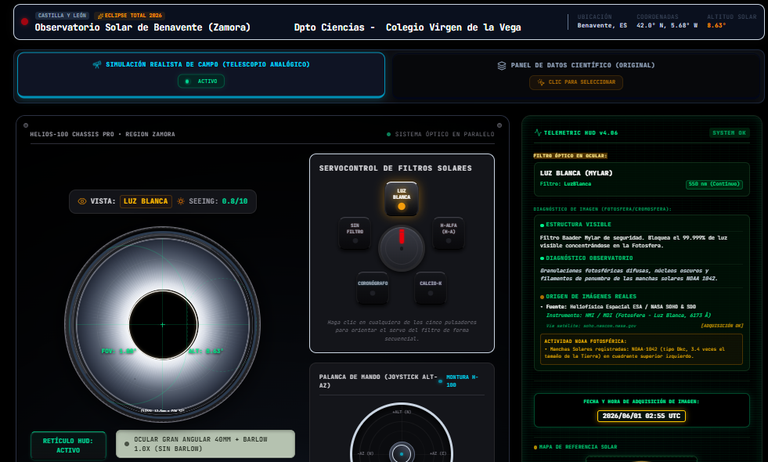Viewport: 768px width, 462px height.
Task: Select the H-Alfa filter pushbutton
Action: tap(448, 233)
